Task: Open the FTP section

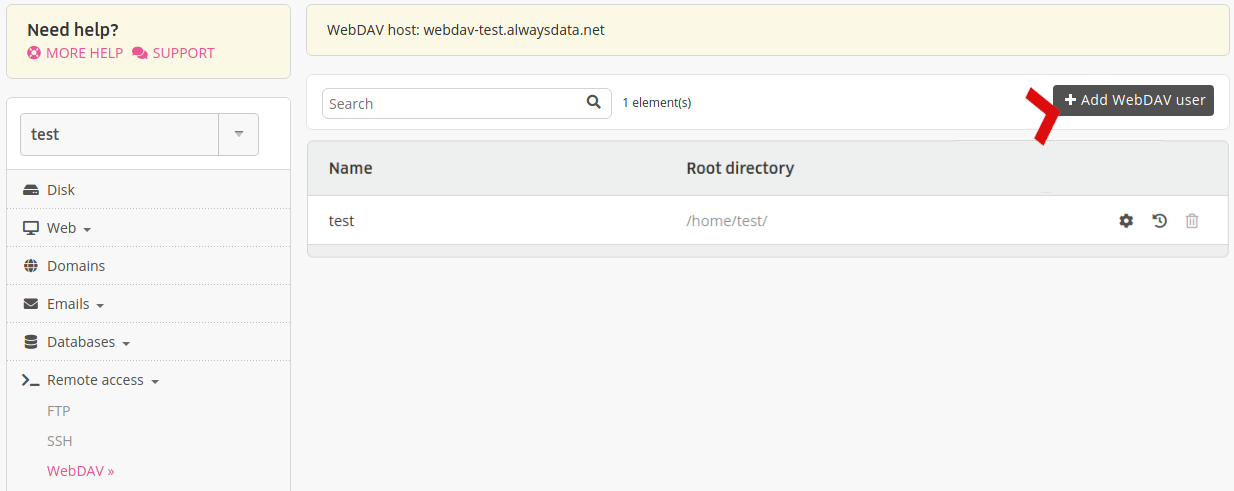Action: 58,411
